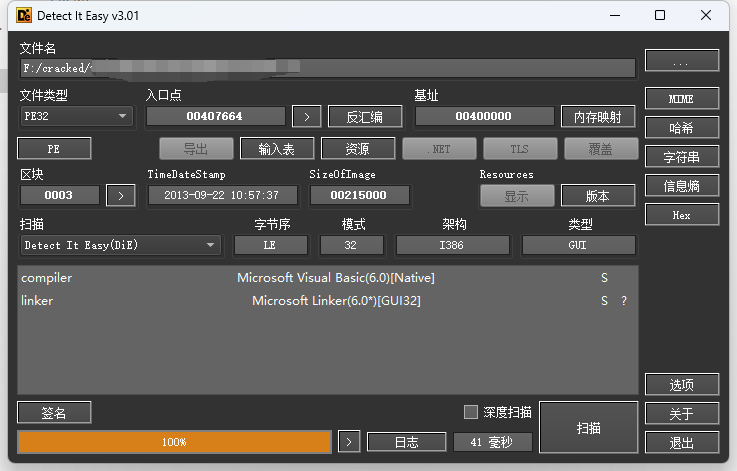737x471 pixels.
Task: Click the arrow button beside entry point address
Action: pos(306,116)
